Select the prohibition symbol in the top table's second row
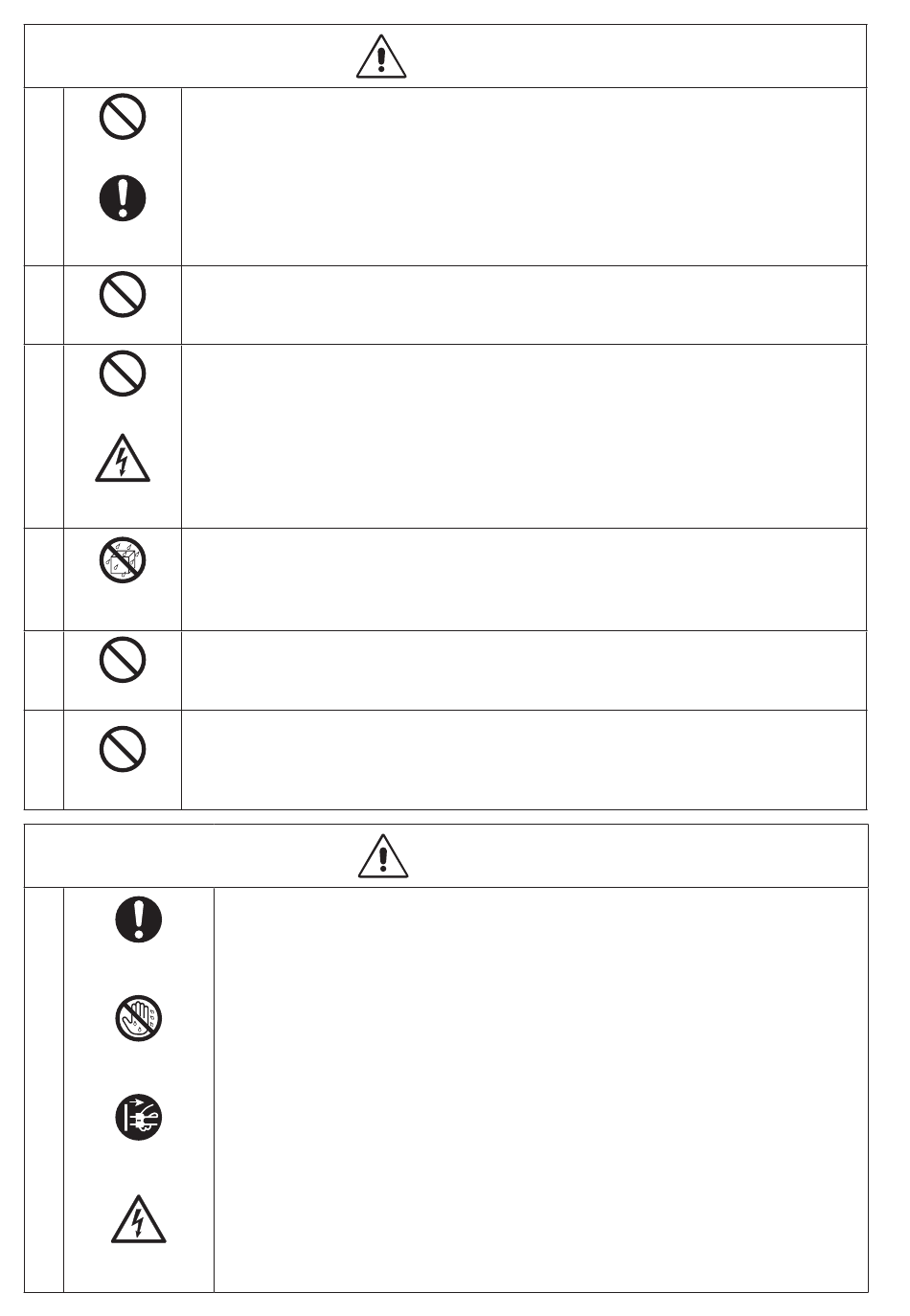Screen dimensions: 910x1316 coord(123,295)
